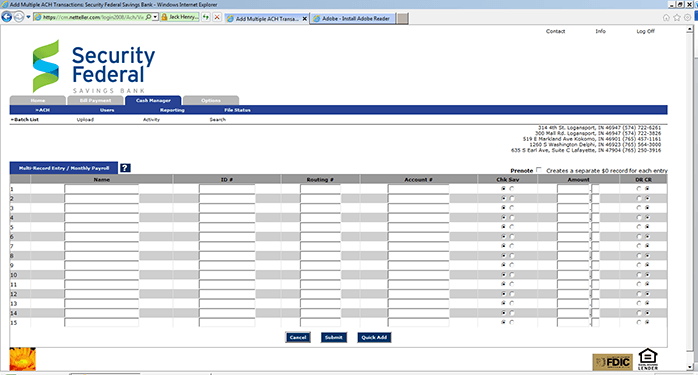This screenshot has width=698, height=375.
Task: Select Multi-Record Entry / Monthly Payroll header tab
Action: click(x=64, y=168)
